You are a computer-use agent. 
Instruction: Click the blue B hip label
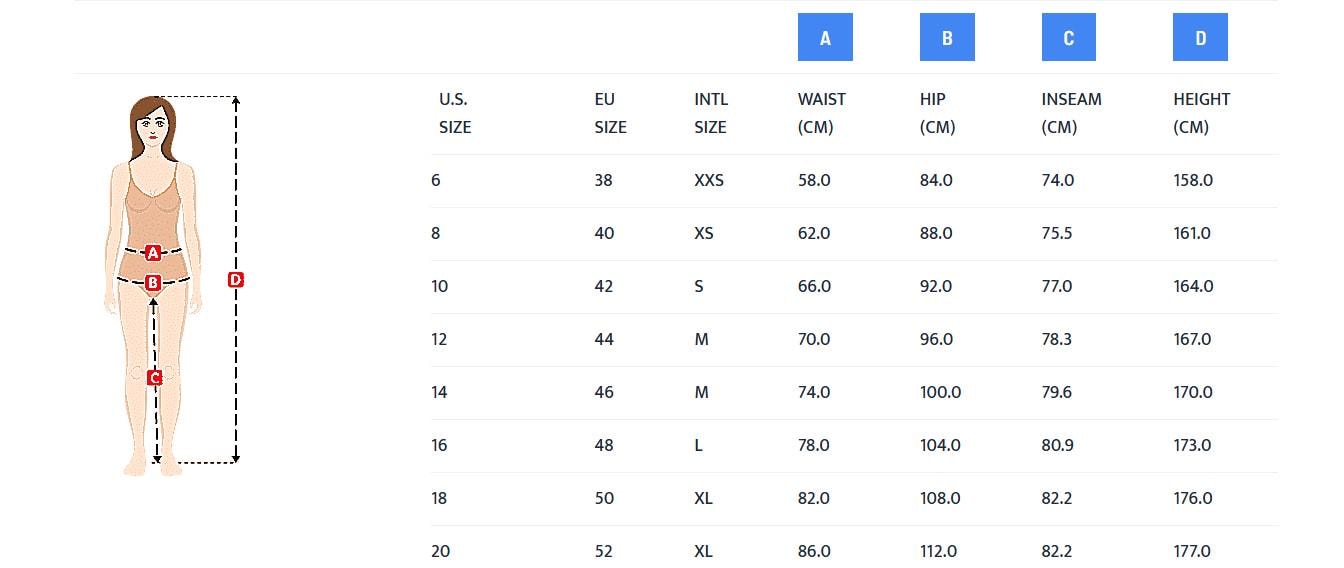[x=947, y=38]
